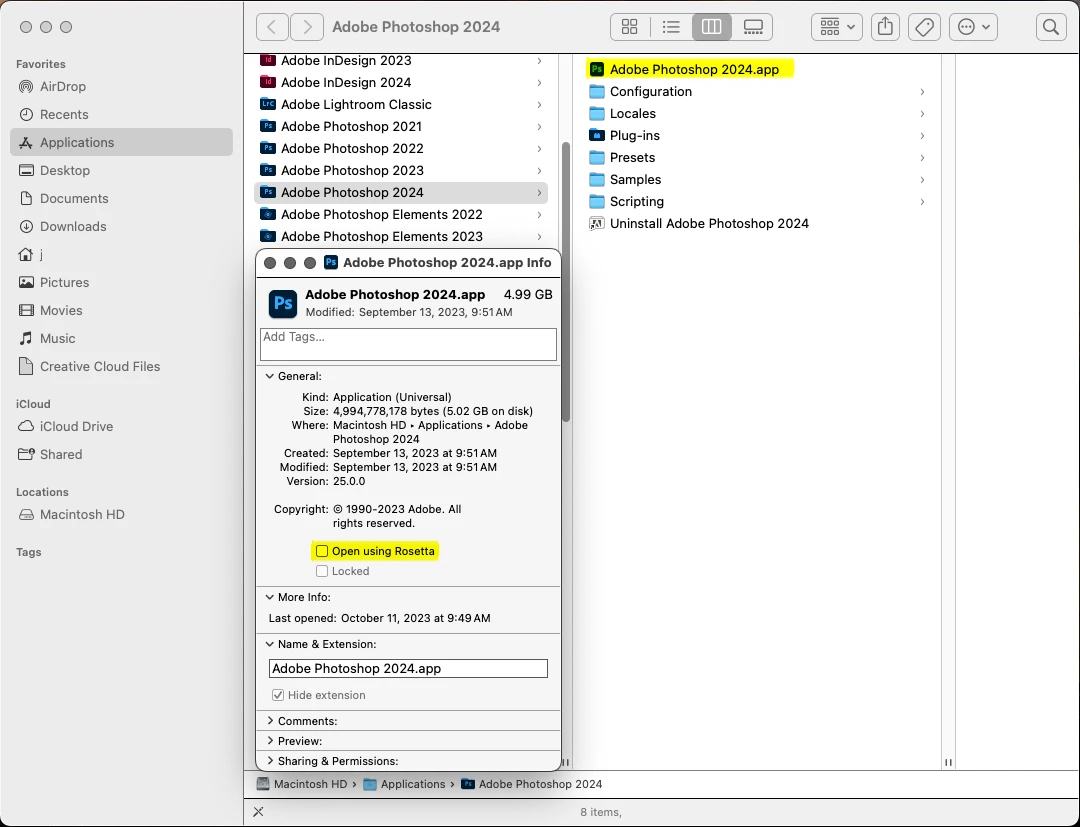Collapse the General section
The height and width of the screenshot is (827, 1080).
pyautogui.click(x=270, y=376)
